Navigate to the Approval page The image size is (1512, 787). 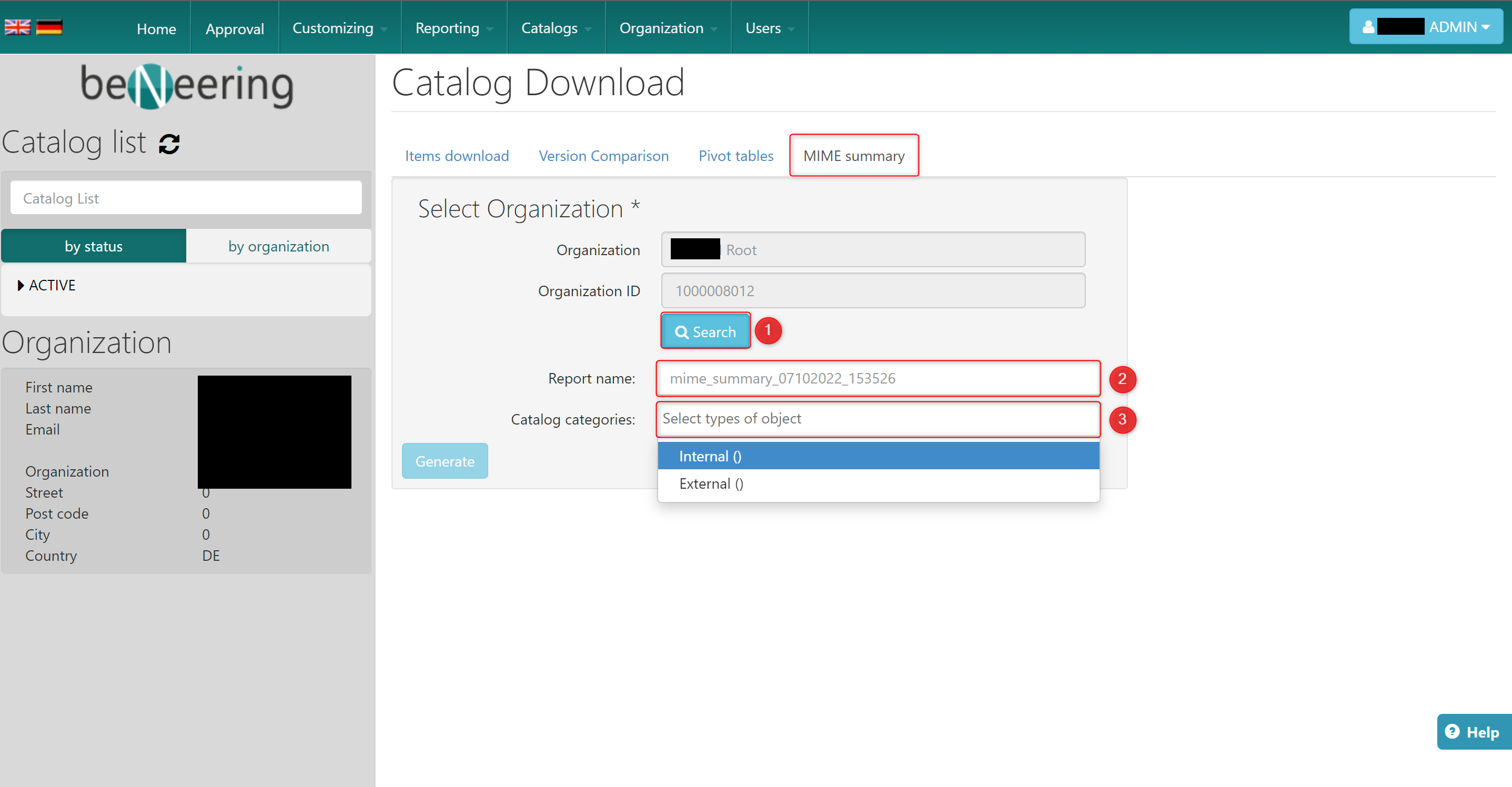pos(234,28)
